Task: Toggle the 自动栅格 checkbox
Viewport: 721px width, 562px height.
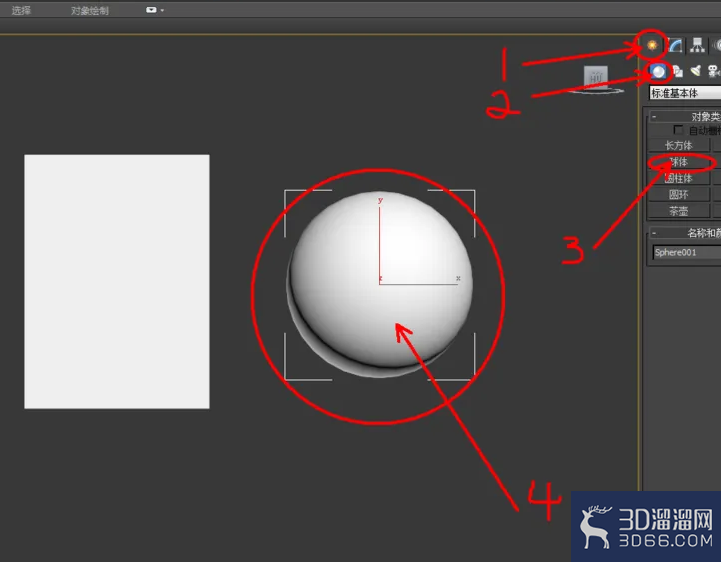Action: pyautogui.click(x=678, y=130)
